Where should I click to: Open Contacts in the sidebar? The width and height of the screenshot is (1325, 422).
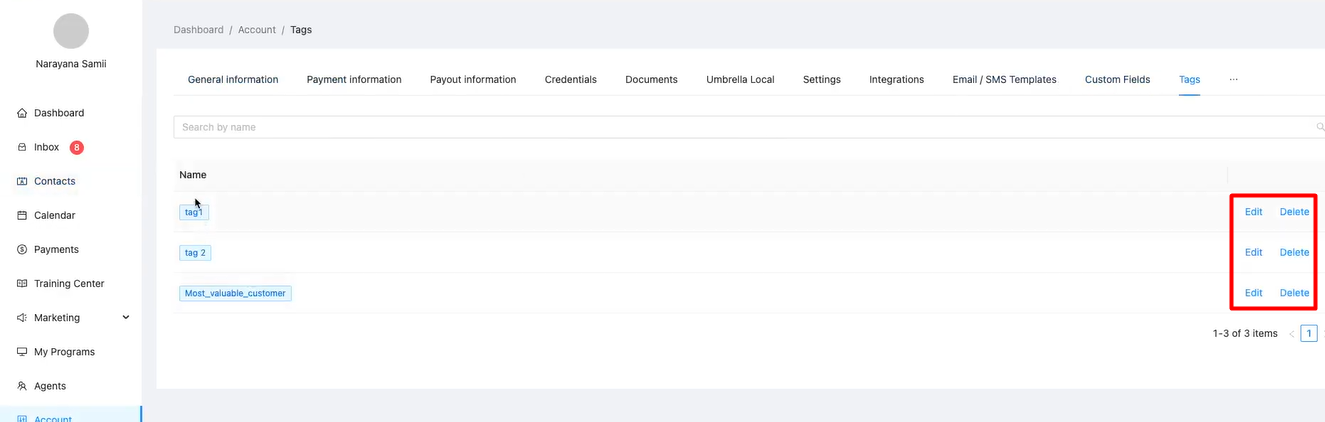(55, 181)
